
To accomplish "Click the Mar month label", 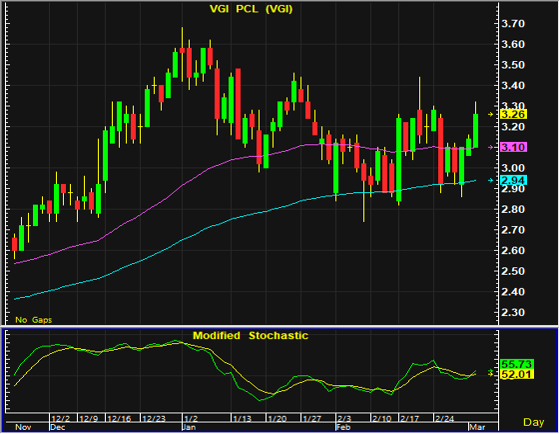I will pos(477,427).
